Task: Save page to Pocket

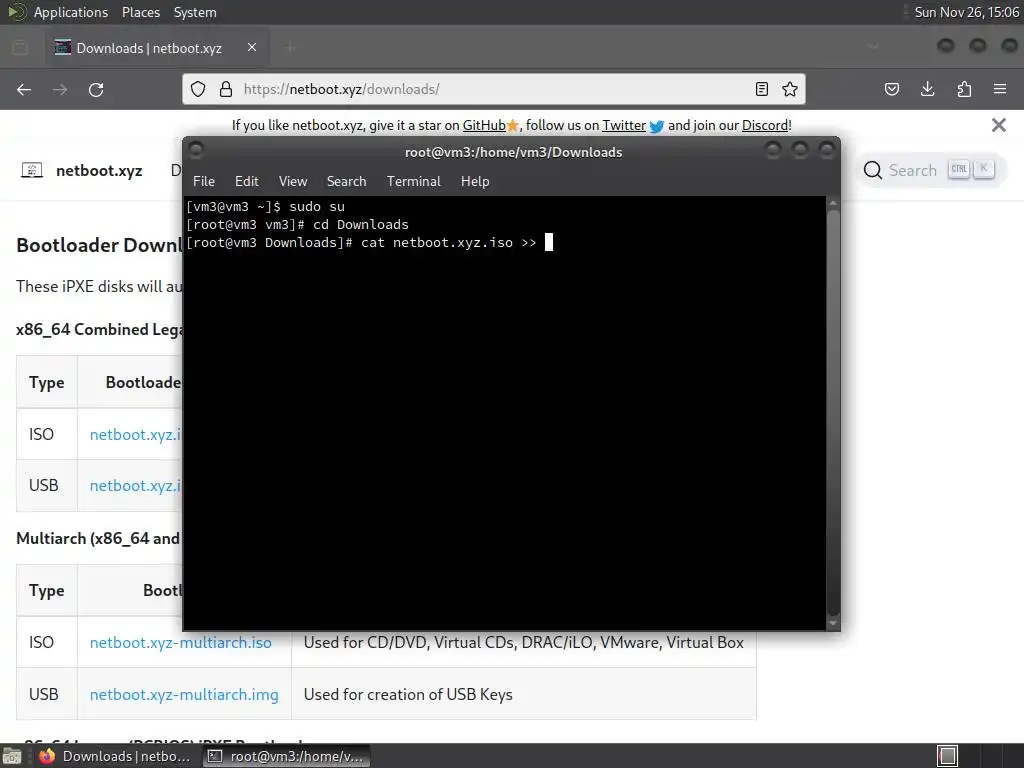Action: click(892, 89)
